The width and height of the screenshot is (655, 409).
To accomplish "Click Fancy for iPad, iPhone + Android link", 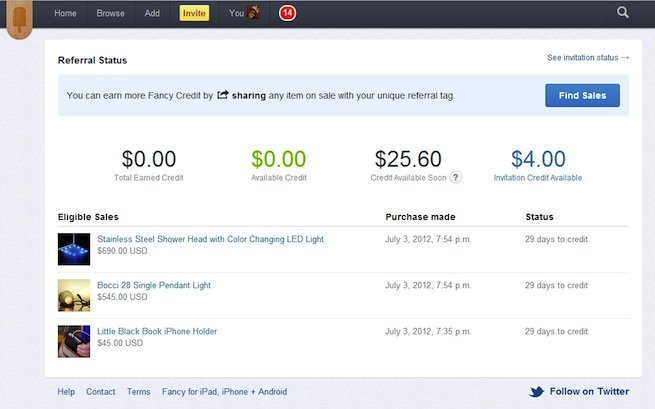I will (224, 392).
